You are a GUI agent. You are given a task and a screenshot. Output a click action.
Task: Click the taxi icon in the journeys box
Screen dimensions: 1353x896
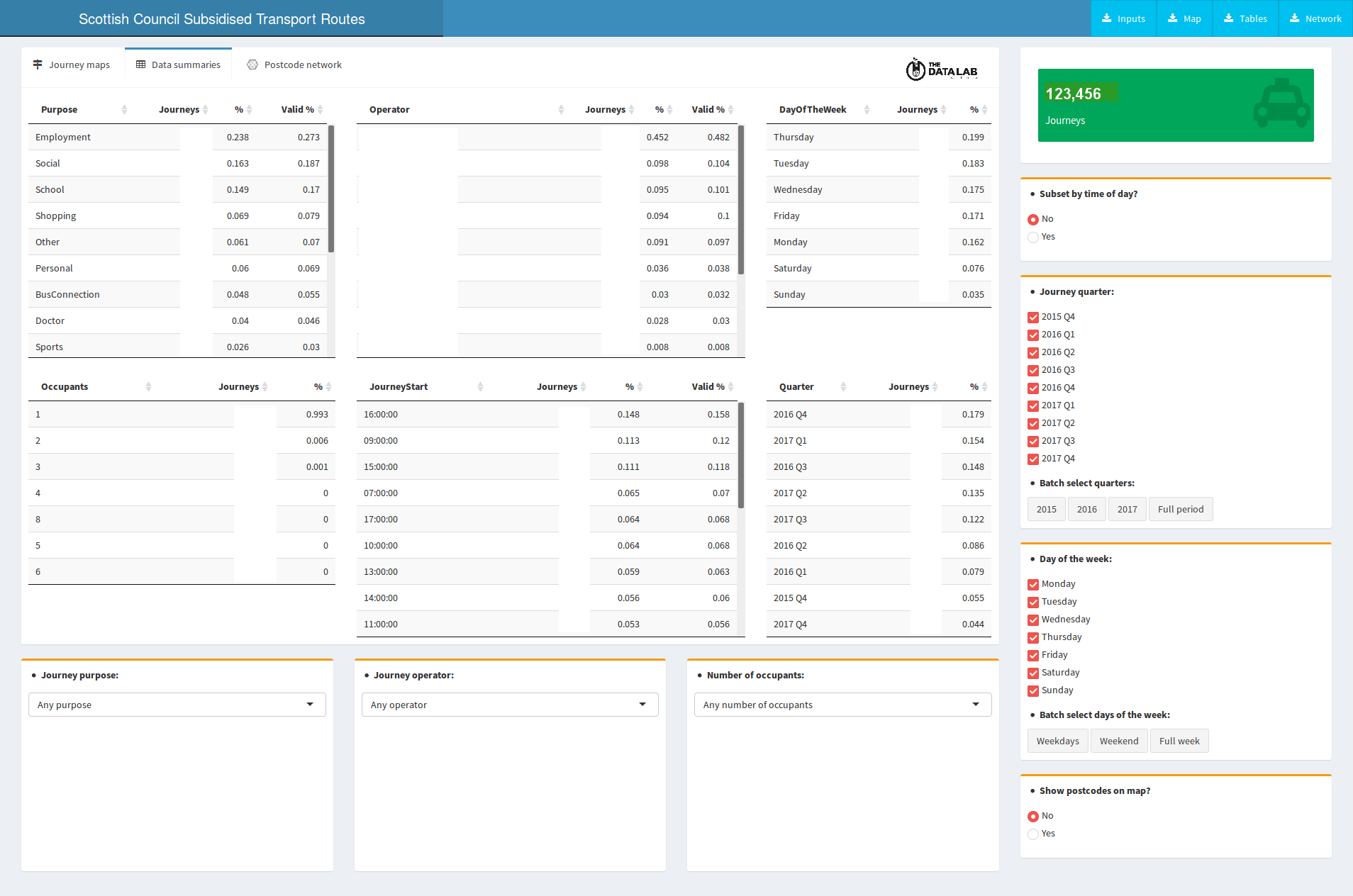pos(1281,103)
